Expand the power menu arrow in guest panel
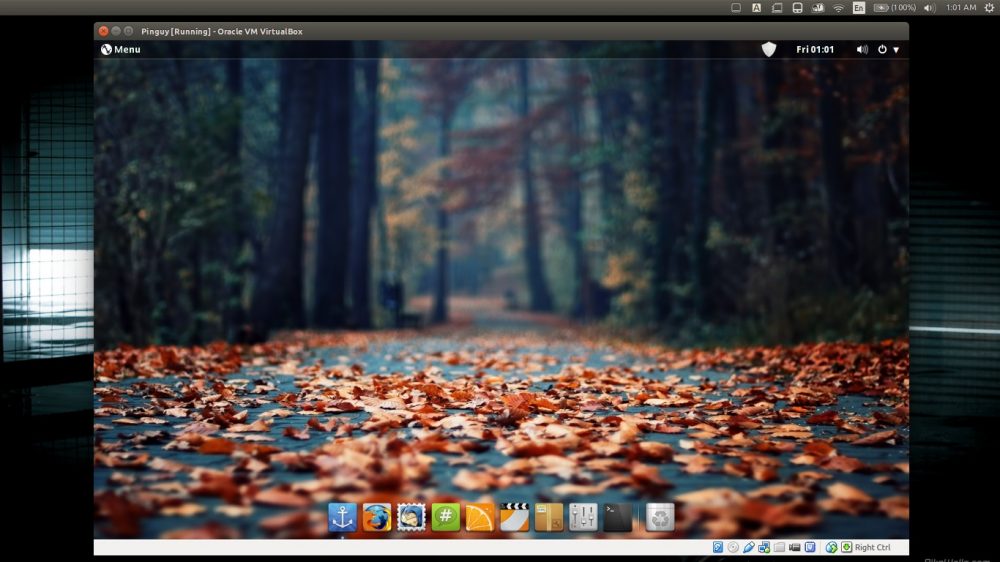Screen dimensions: 1000x562 coord(895,49)
